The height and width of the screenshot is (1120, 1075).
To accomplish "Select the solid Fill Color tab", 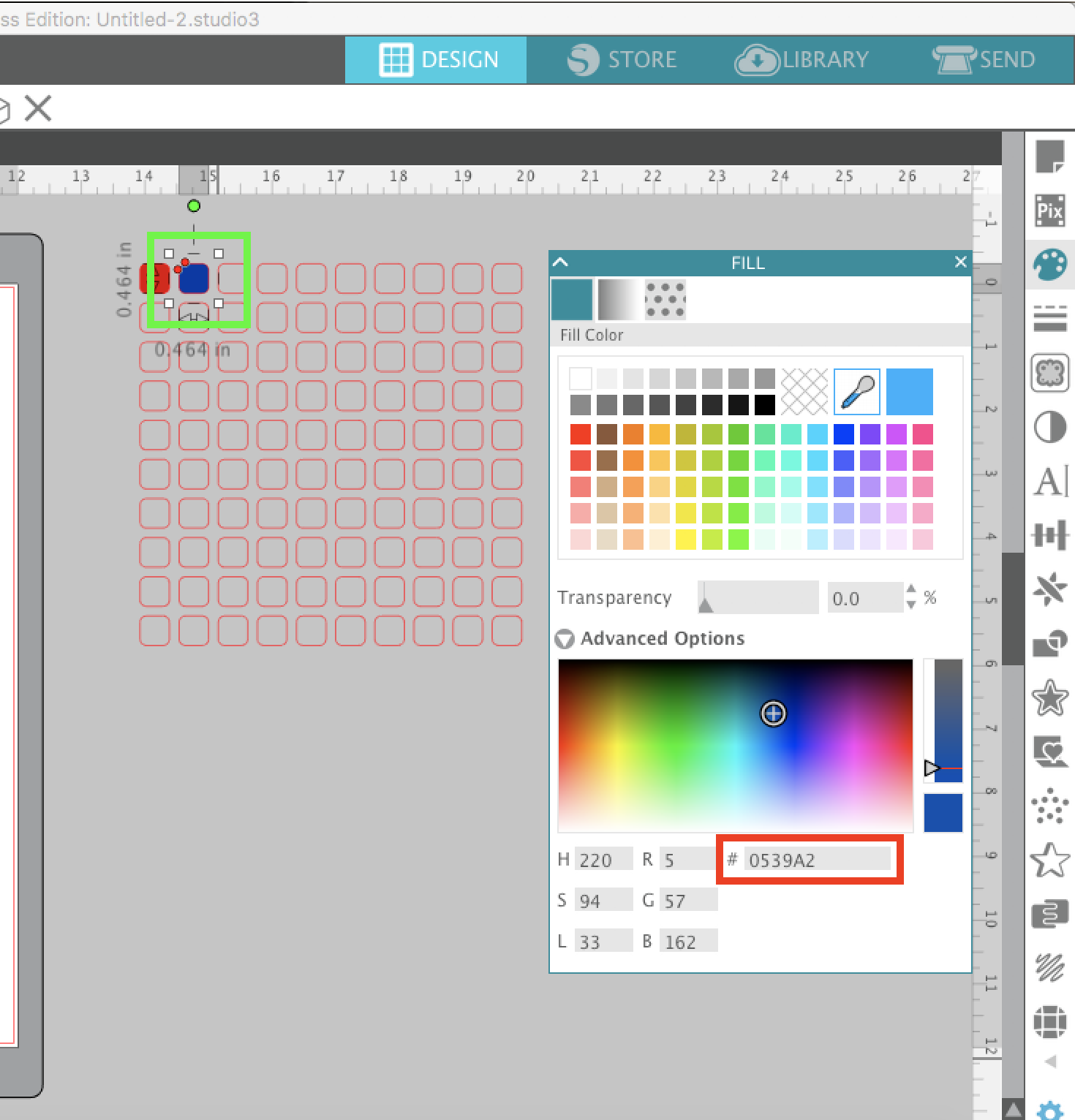I will (572, 300).
